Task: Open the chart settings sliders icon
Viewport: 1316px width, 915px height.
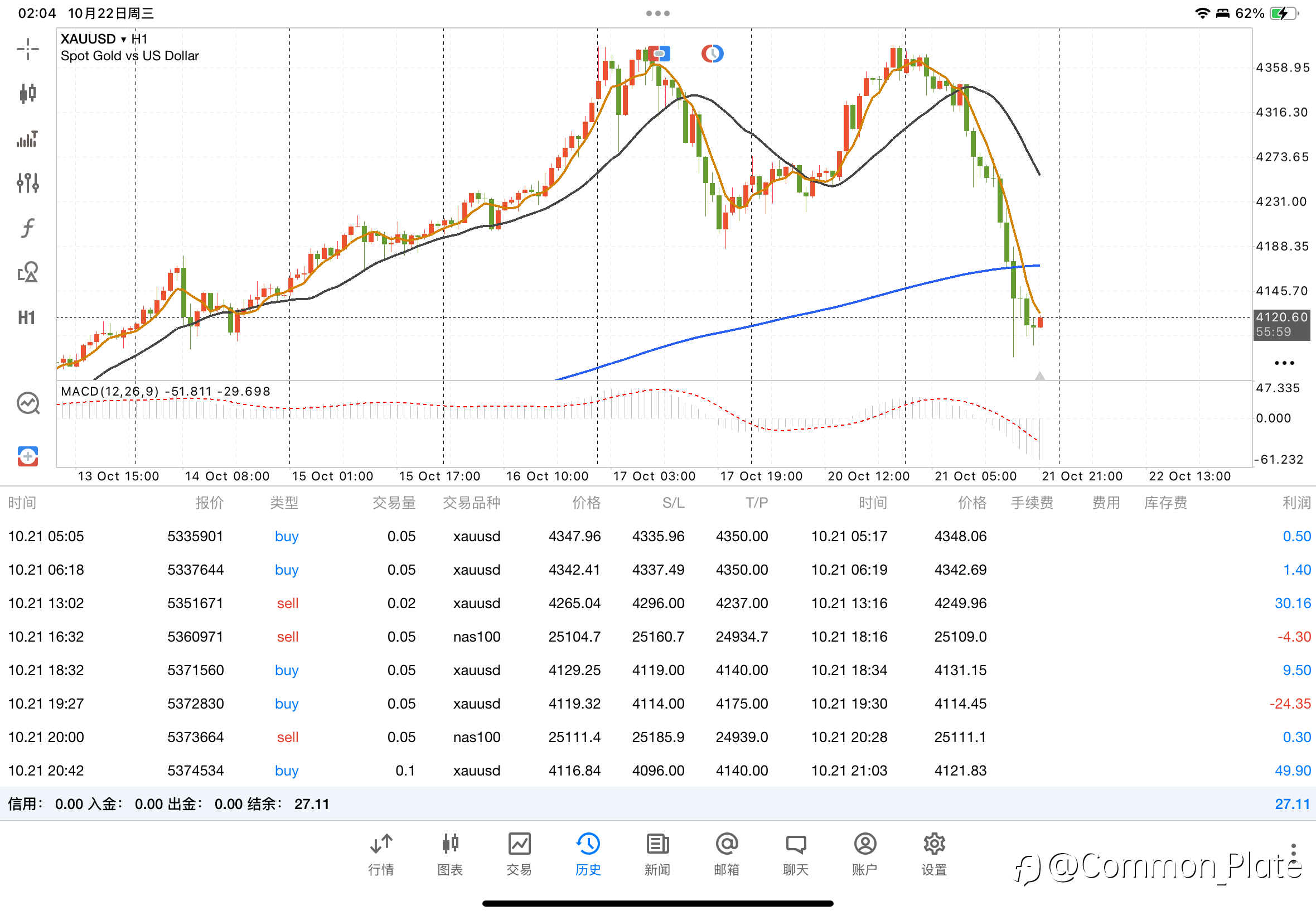Action: point(27,183)
